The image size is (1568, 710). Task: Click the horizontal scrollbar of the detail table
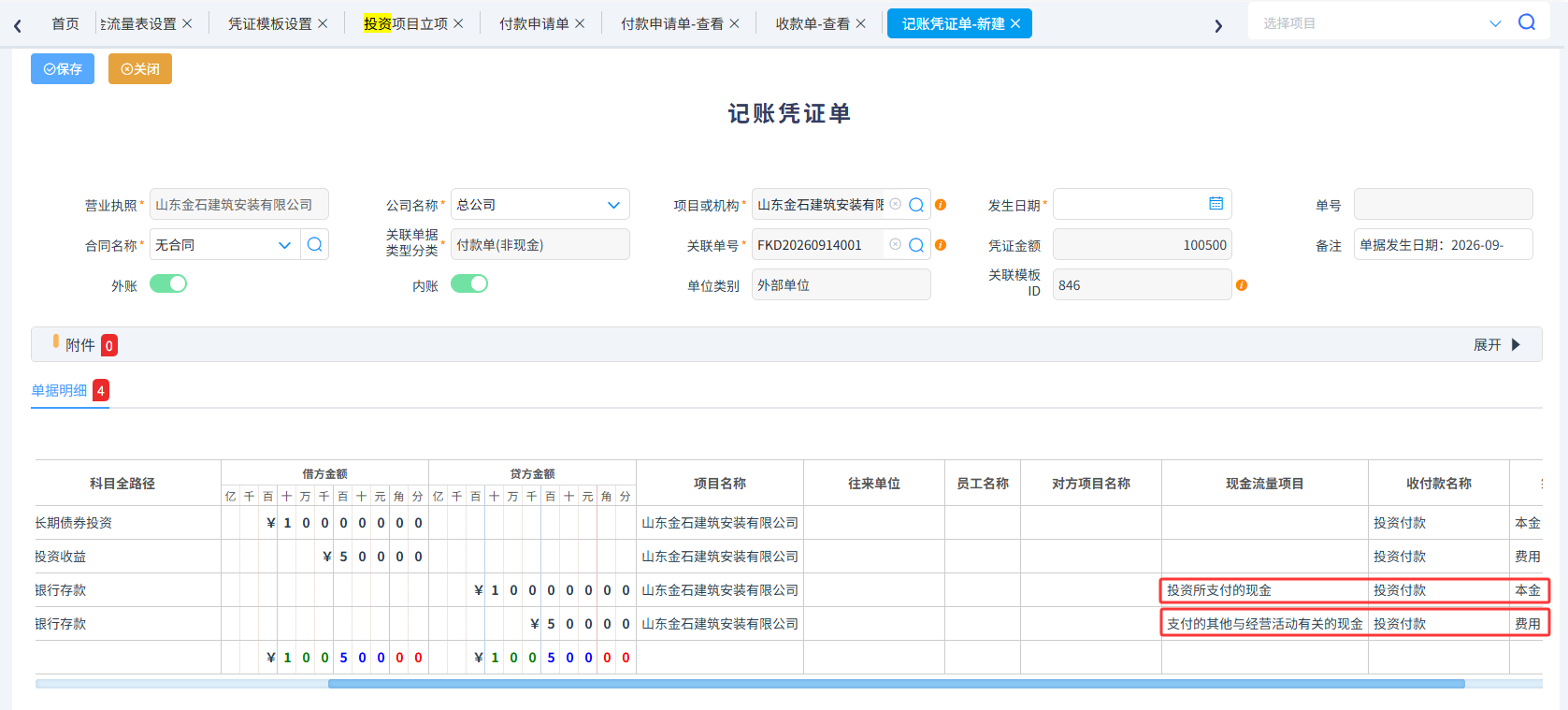(896, 684)
